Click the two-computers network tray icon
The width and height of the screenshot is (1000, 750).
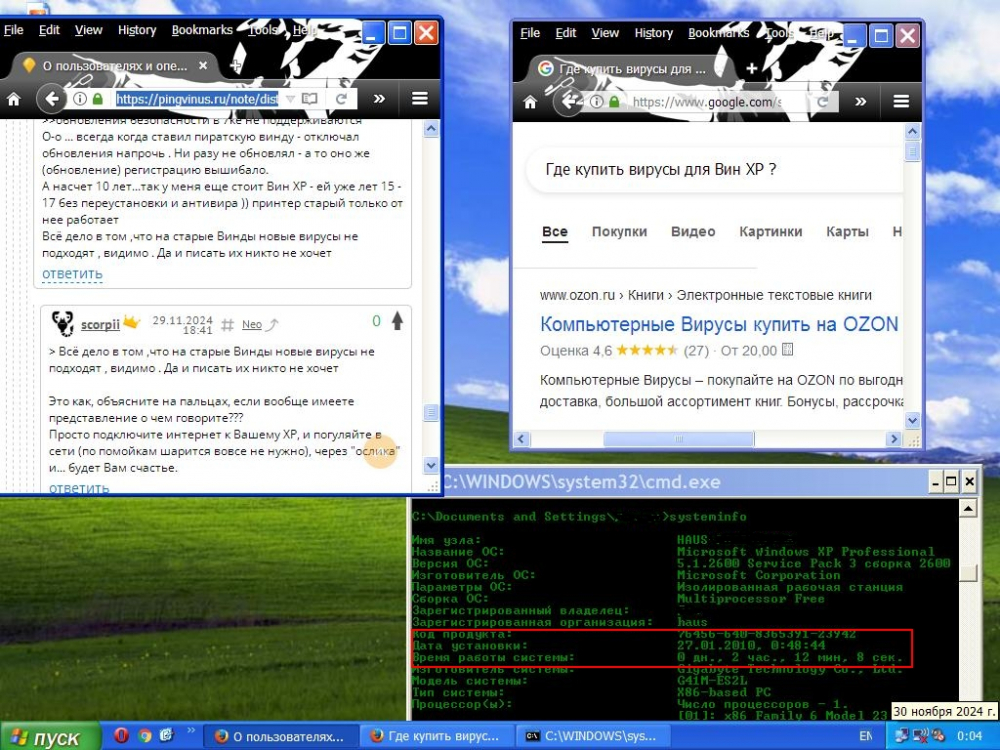coord(901,736)
